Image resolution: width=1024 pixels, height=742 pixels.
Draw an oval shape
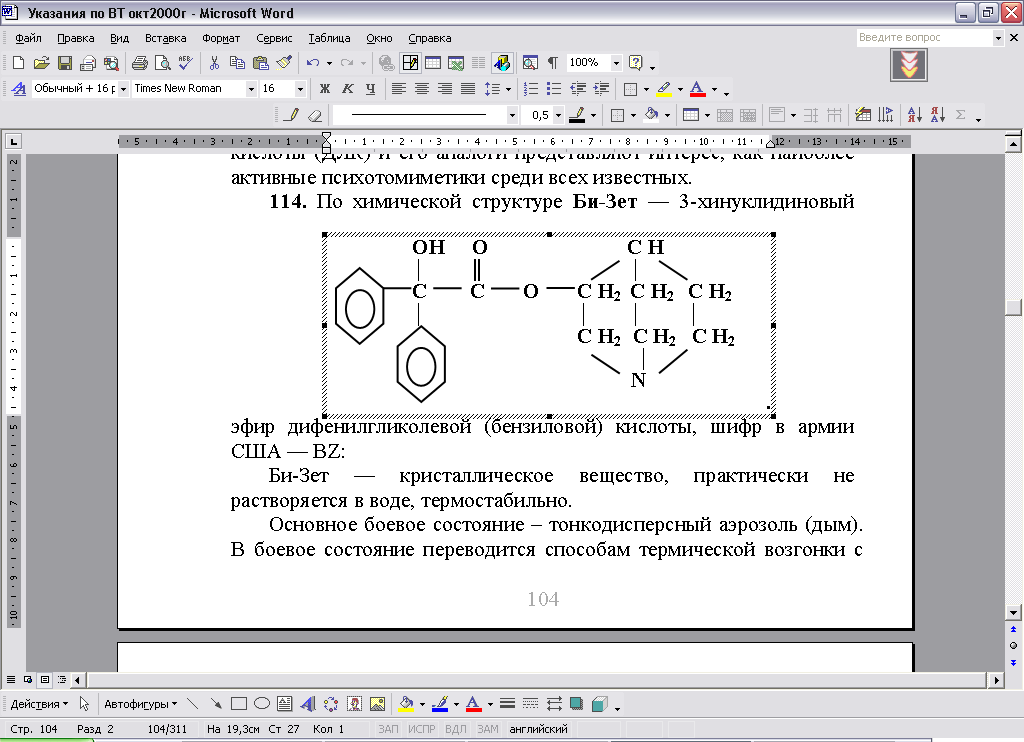262,703
